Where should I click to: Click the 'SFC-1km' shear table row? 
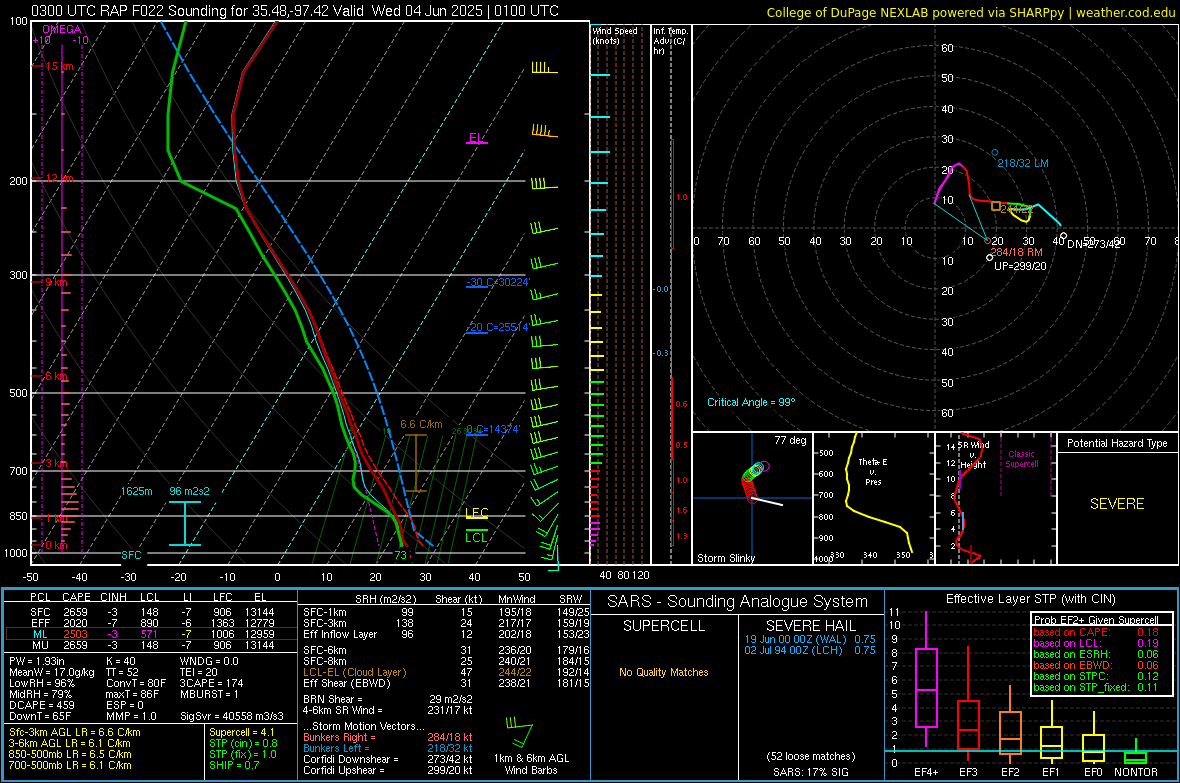coord(446,612)
